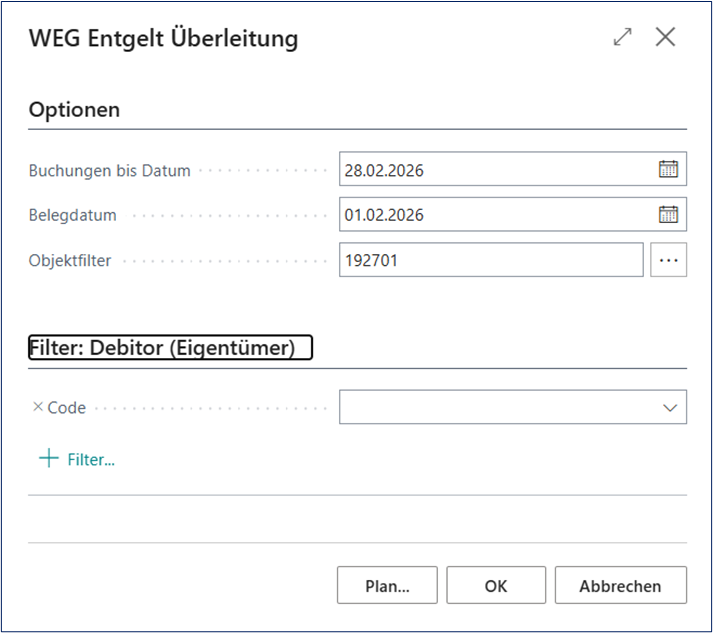Confirm with the OK button
713x633 pixels.
[496, 586]
